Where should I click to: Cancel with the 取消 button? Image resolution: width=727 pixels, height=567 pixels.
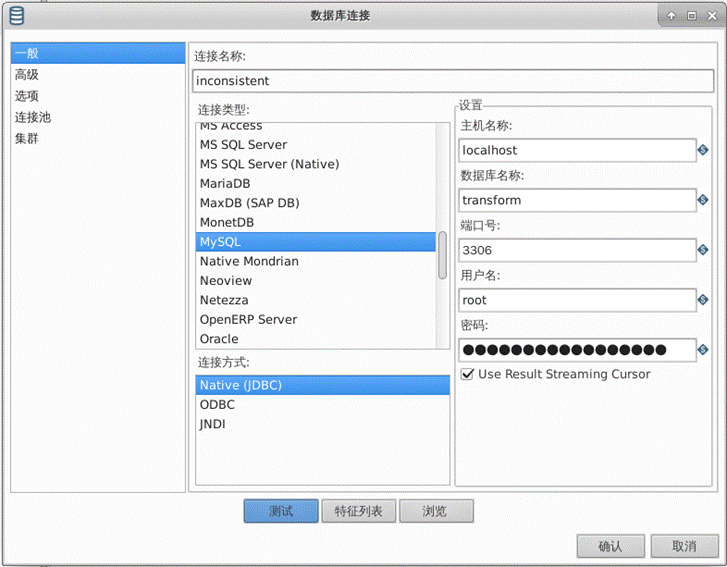[x=685, y=546]
